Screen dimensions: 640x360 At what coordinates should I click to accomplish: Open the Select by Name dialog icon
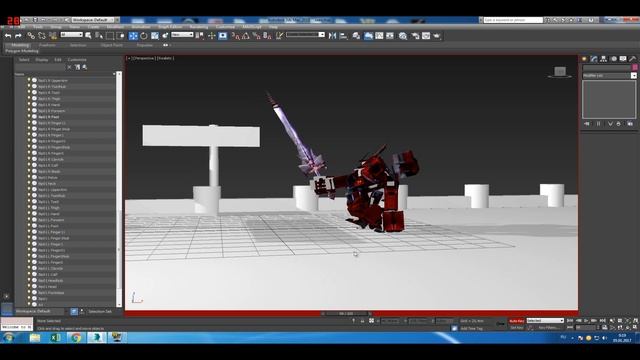[99, 36]
